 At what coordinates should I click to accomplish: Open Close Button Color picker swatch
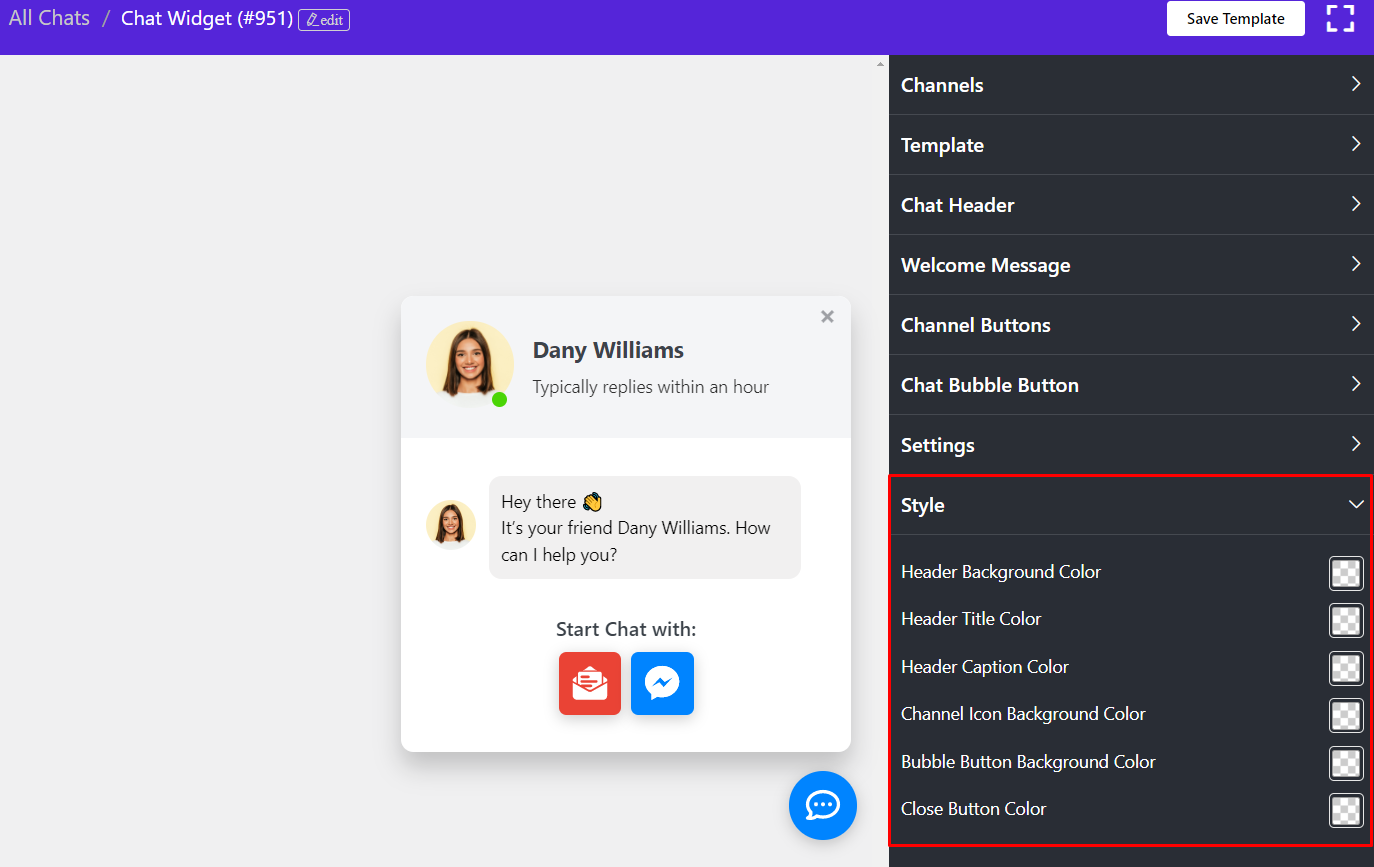[1346, 810]
